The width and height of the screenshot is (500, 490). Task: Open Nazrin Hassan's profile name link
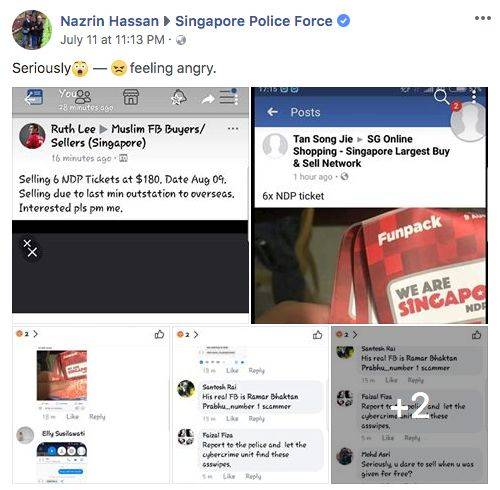click(109, 21)
